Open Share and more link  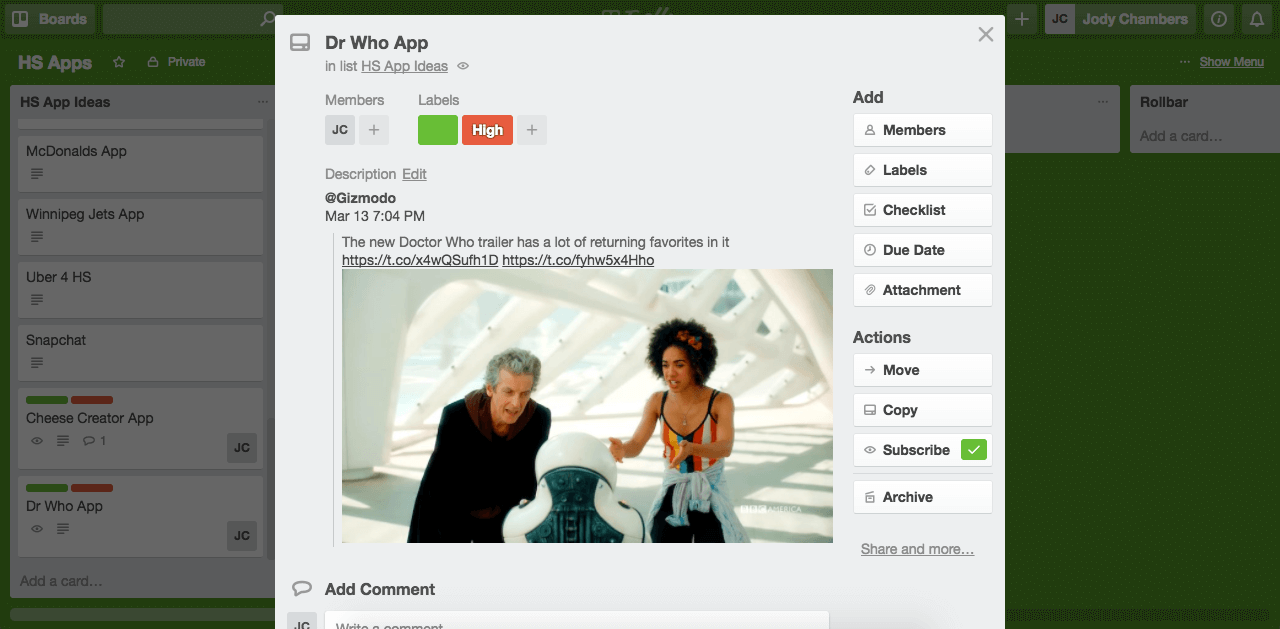pos(917,549)
